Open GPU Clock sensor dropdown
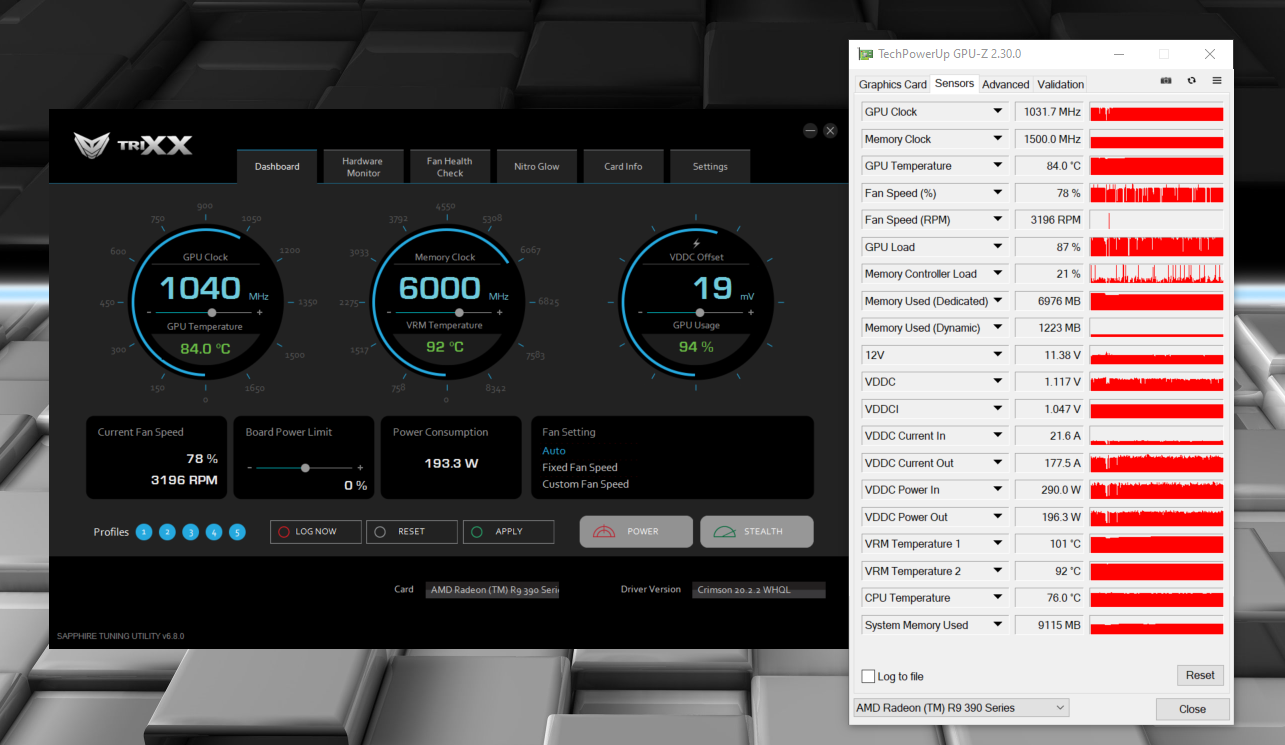 coord(998,112)
